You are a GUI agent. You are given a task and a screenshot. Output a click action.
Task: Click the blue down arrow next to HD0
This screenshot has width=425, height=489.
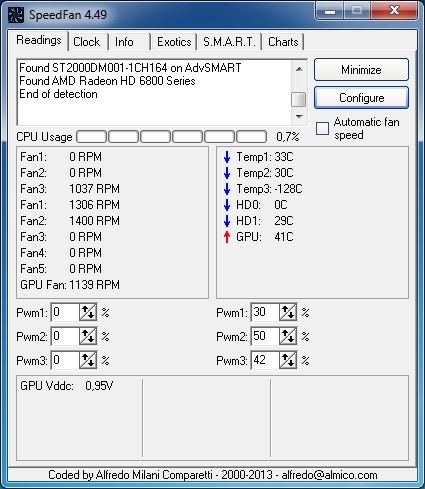tap(227, 205)
